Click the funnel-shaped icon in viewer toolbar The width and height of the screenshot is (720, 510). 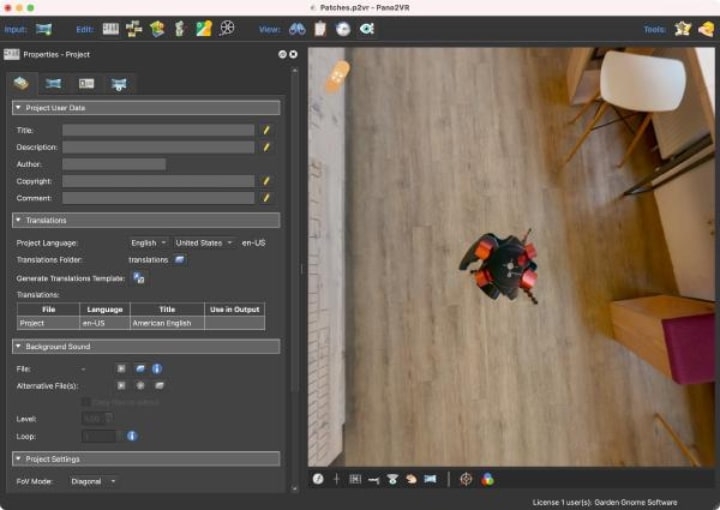pyautogui.click(x=392, y=479)
